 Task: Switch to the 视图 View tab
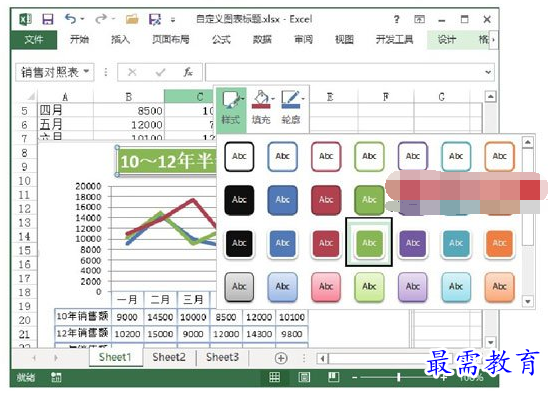pyautogui.click(x=344, y=40)
